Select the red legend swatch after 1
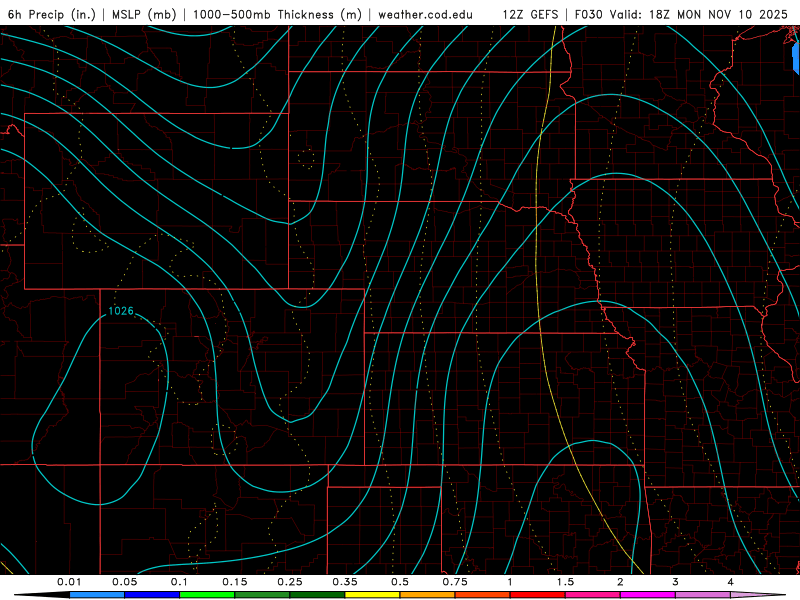This screenshot has width=800, height=600. [538, 595]
